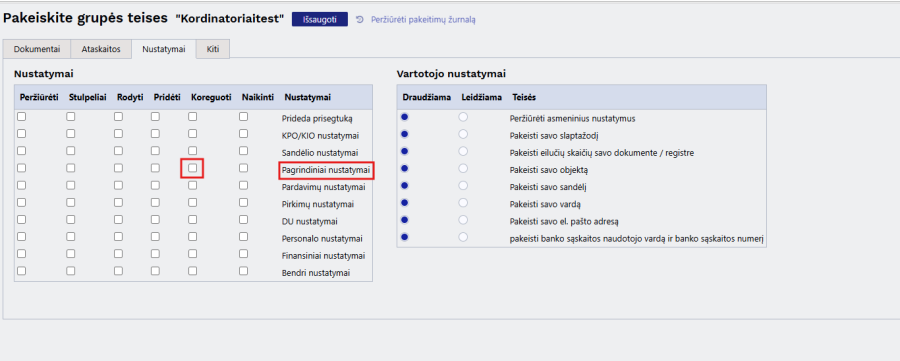Click the Naikinti column header
Viewport: 900px width, 361px height.
click(258, 97)
